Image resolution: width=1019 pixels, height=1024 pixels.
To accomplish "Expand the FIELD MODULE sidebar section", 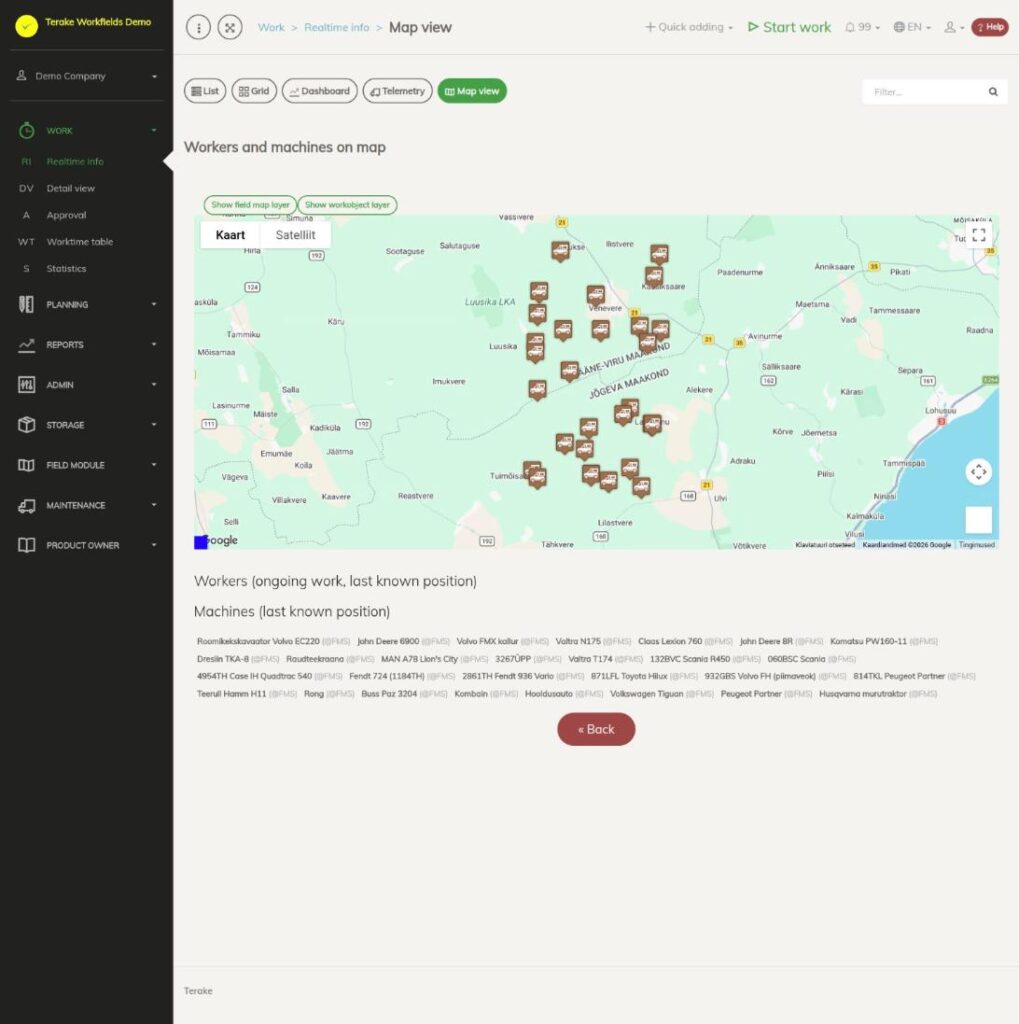I will click(87, 465).
